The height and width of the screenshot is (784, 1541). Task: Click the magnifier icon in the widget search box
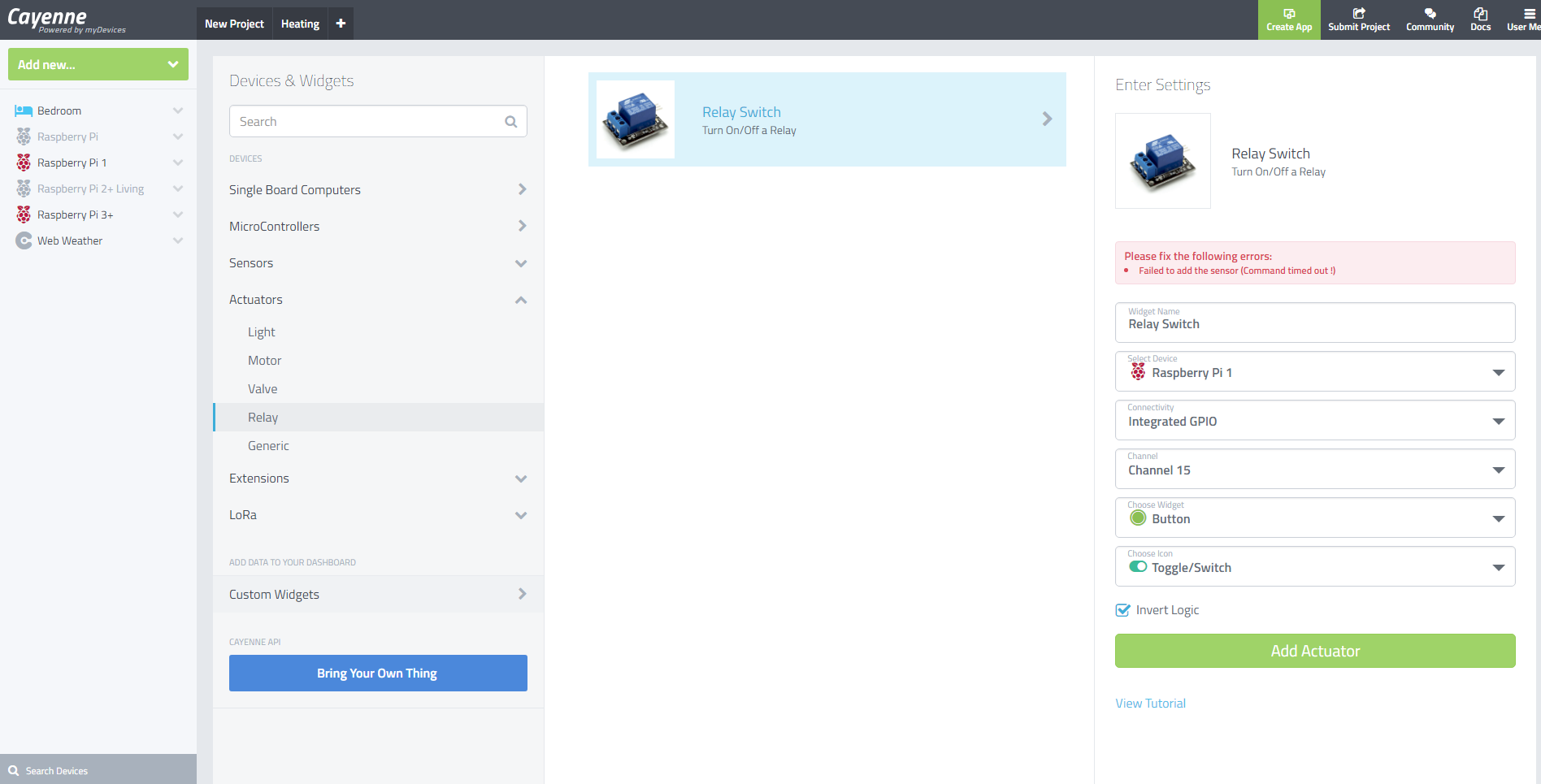pyautogui.click(x=510, y=122)
